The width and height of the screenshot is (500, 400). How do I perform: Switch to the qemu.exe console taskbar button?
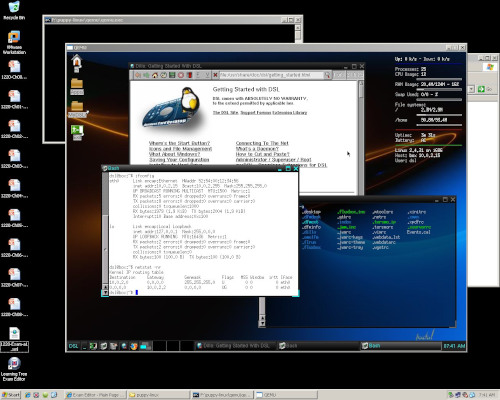(222, 395)
